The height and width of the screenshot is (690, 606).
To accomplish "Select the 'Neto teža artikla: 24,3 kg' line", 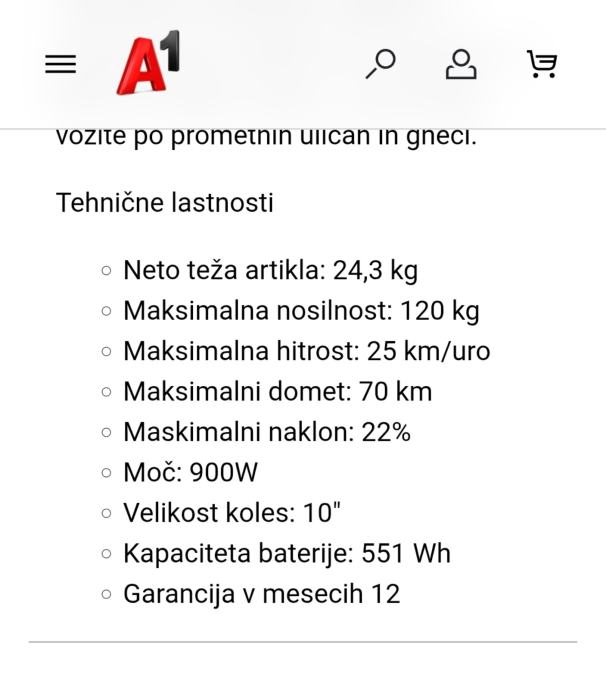I will tap(270, 270).
